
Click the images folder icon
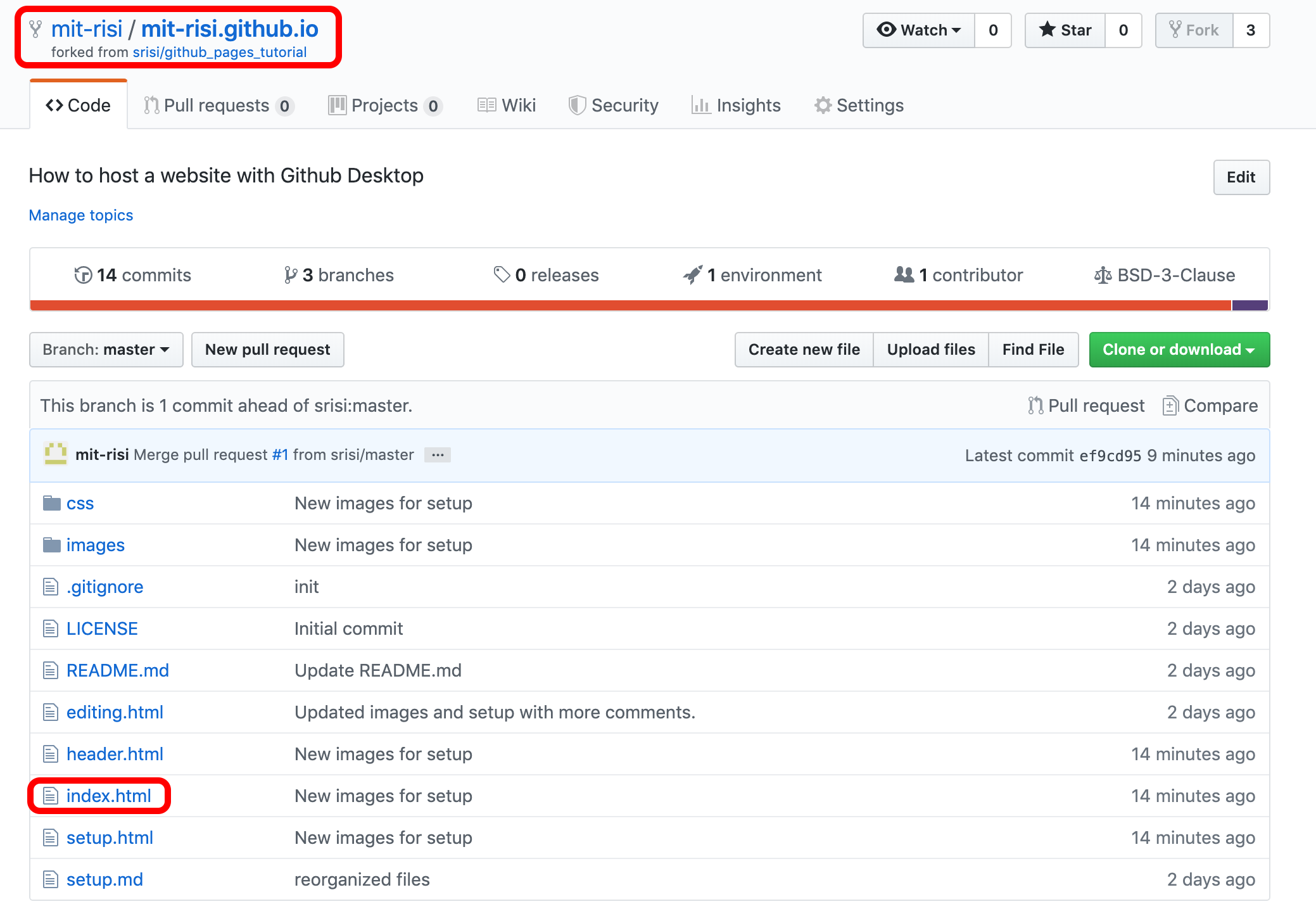pos(51,545)
